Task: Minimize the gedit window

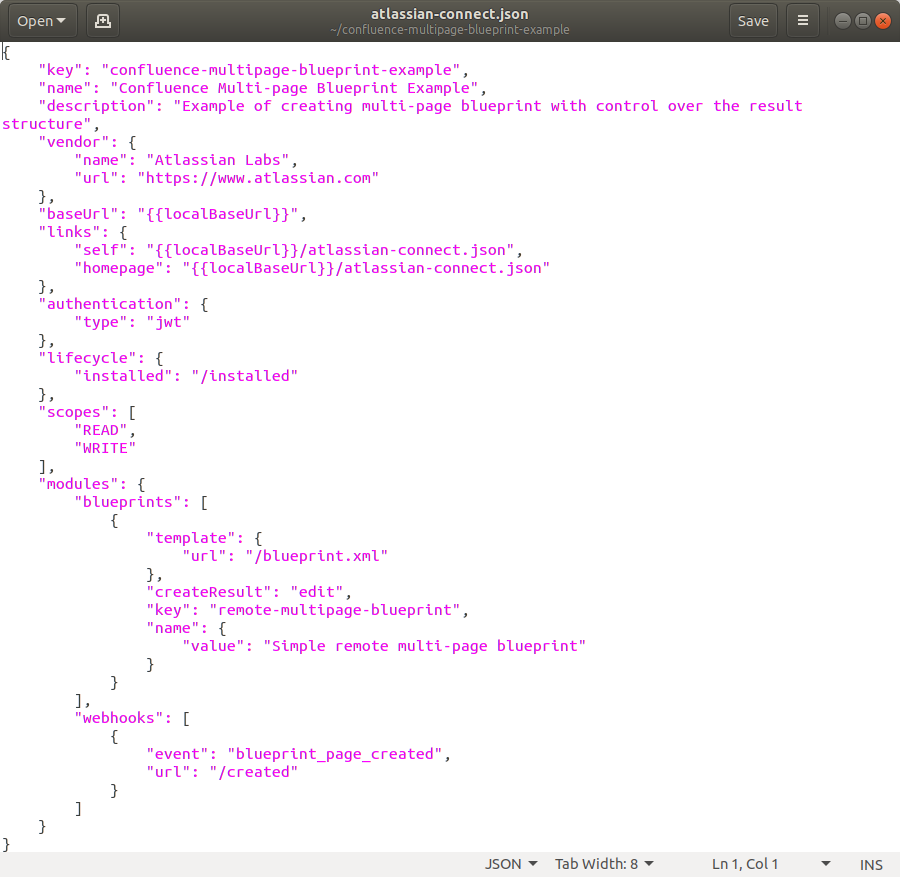Action: 843,21
